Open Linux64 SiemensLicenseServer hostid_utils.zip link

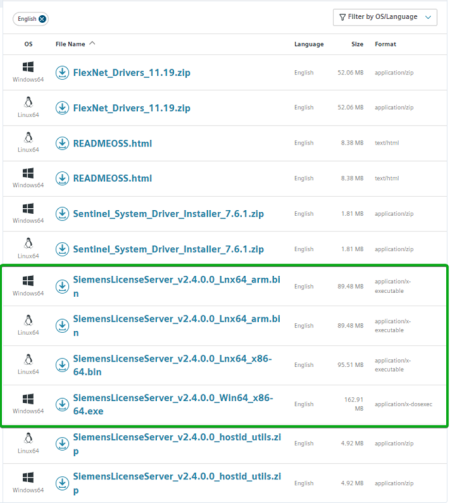177,444
